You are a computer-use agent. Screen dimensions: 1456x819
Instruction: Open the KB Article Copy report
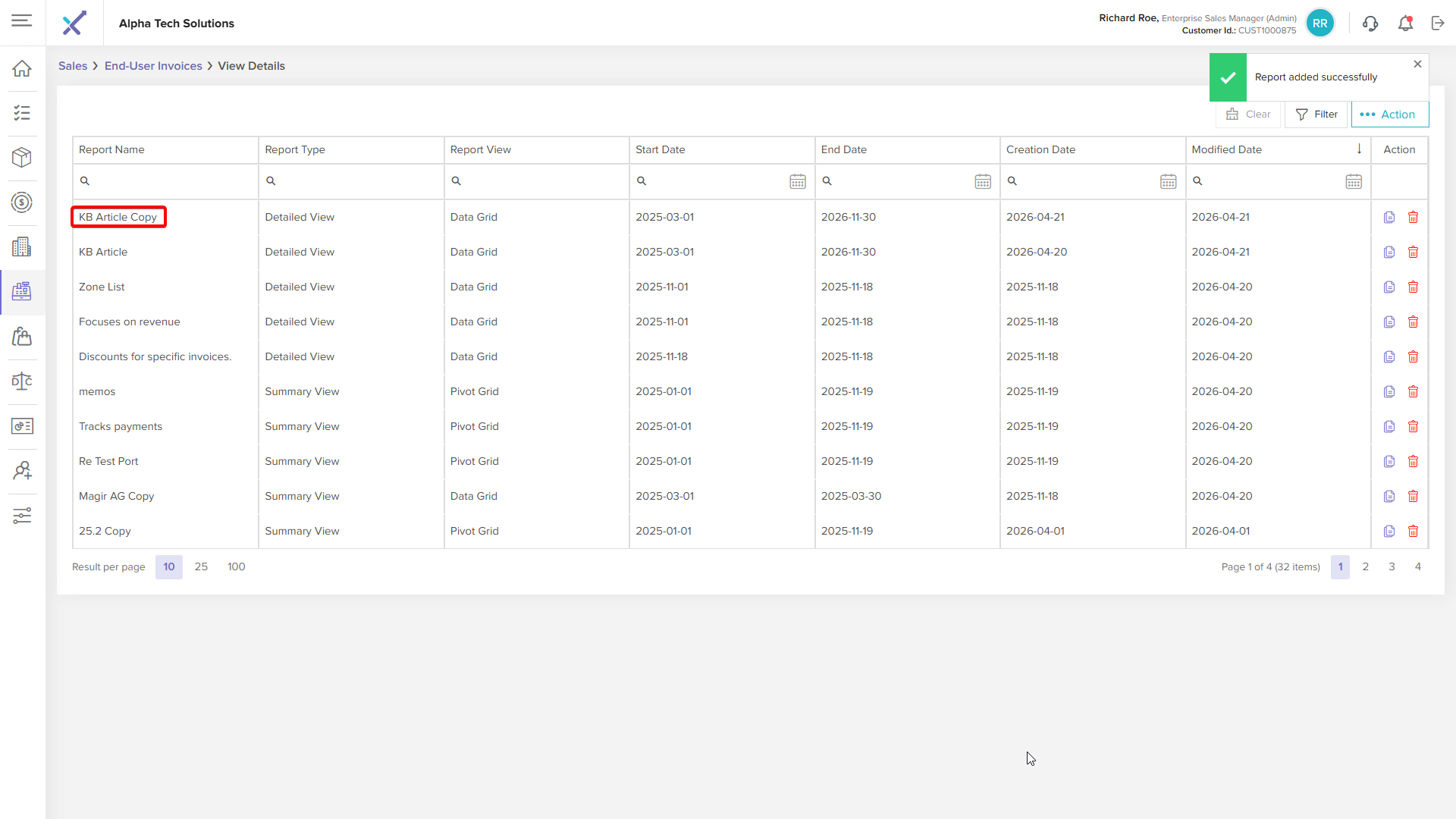click(118, 218)
